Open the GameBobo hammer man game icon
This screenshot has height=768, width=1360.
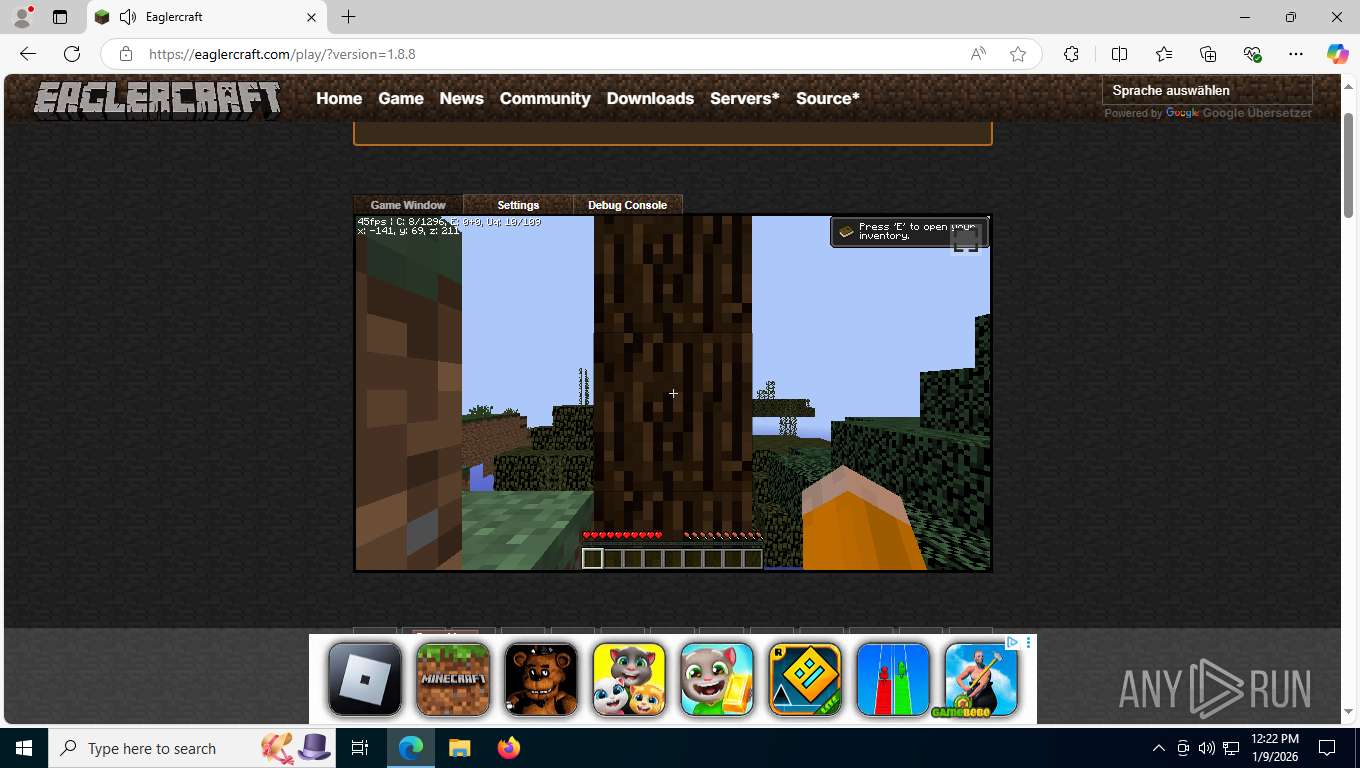click(981, 679)
